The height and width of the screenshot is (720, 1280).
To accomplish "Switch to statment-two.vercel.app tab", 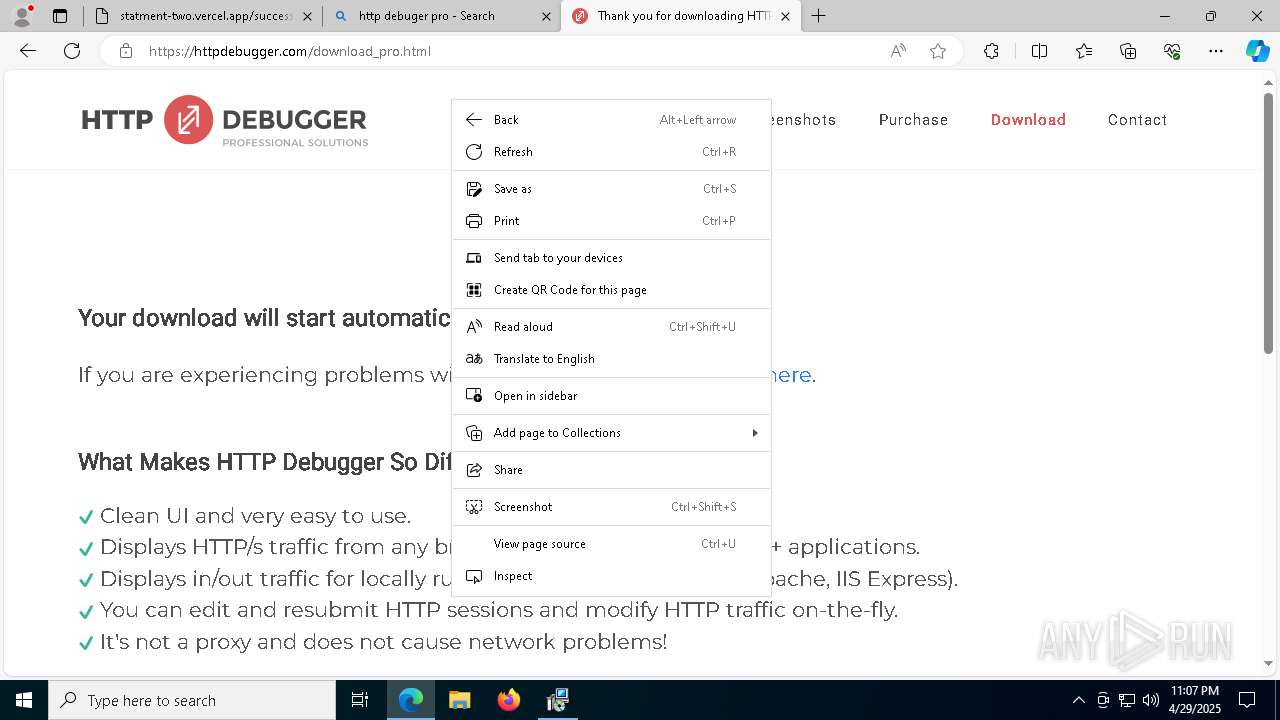I will point(203,16).
